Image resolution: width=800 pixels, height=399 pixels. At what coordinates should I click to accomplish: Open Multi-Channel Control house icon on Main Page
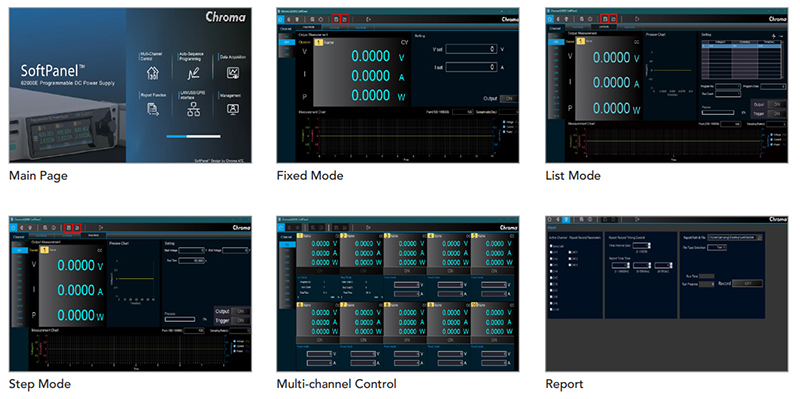click(x=154, y=73)
